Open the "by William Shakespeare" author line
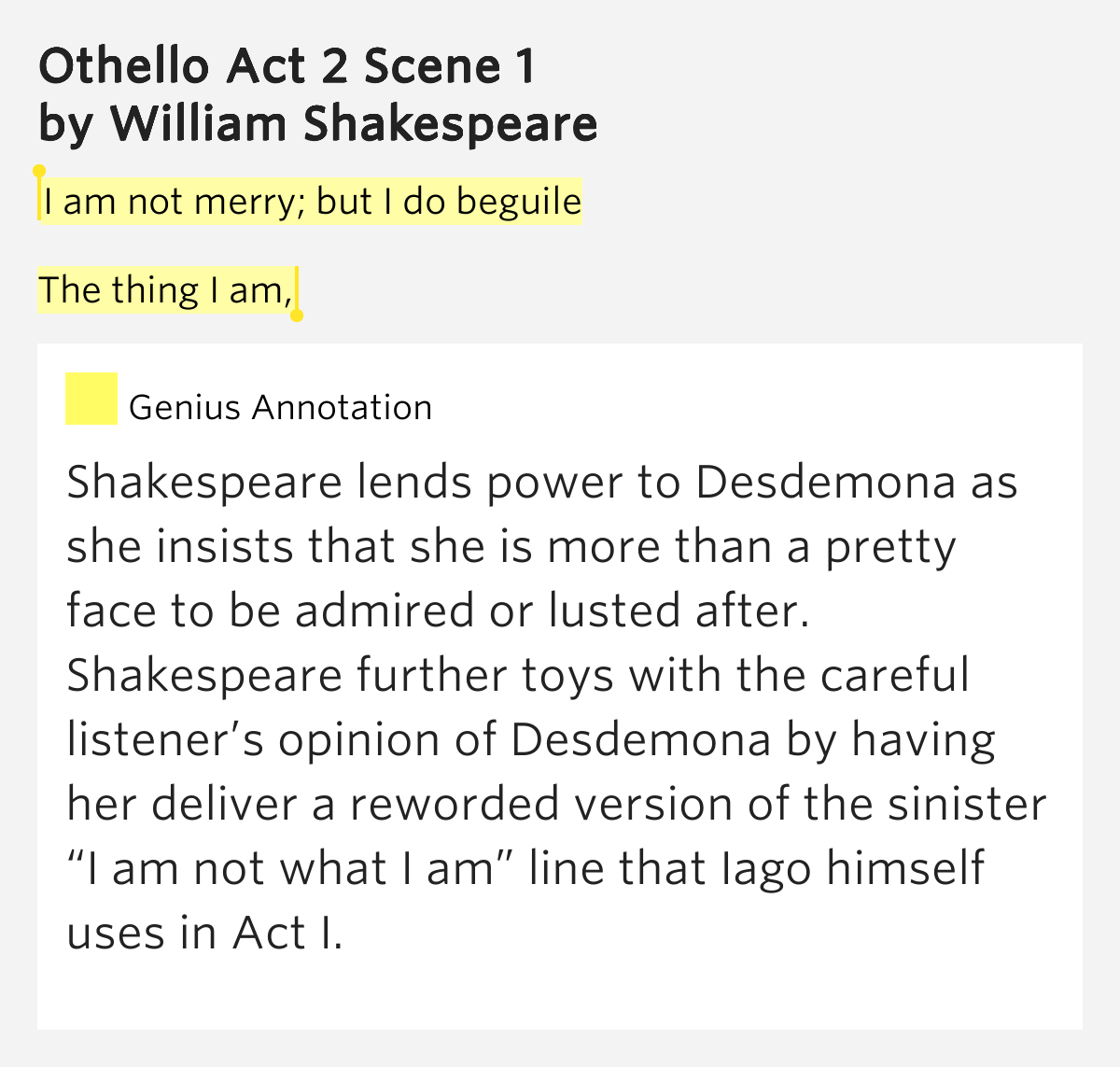This screenshot has height=1067, width=1120. coord(318,124)
